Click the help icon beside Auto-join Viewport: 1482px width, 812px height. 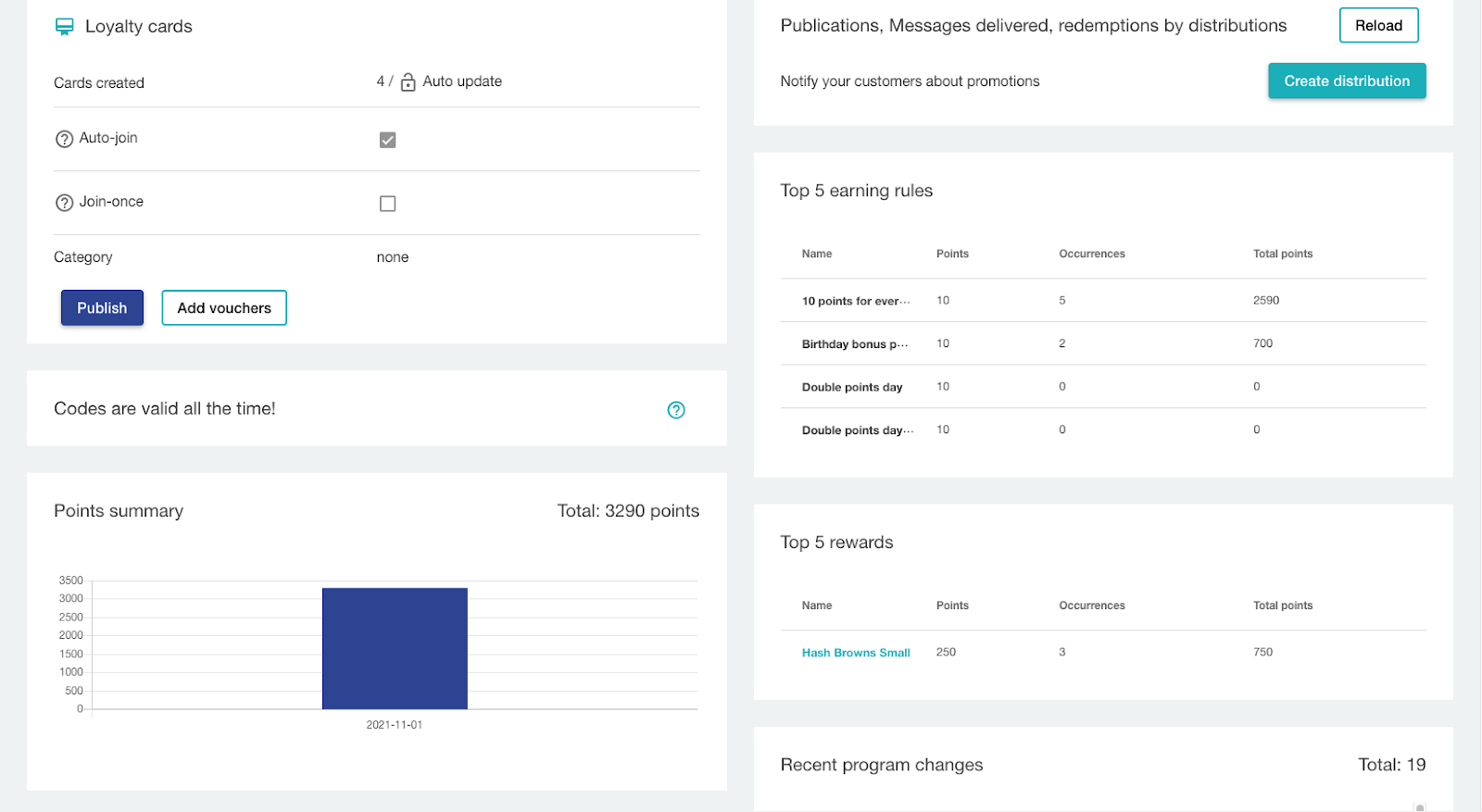click(x=64, y=139)
